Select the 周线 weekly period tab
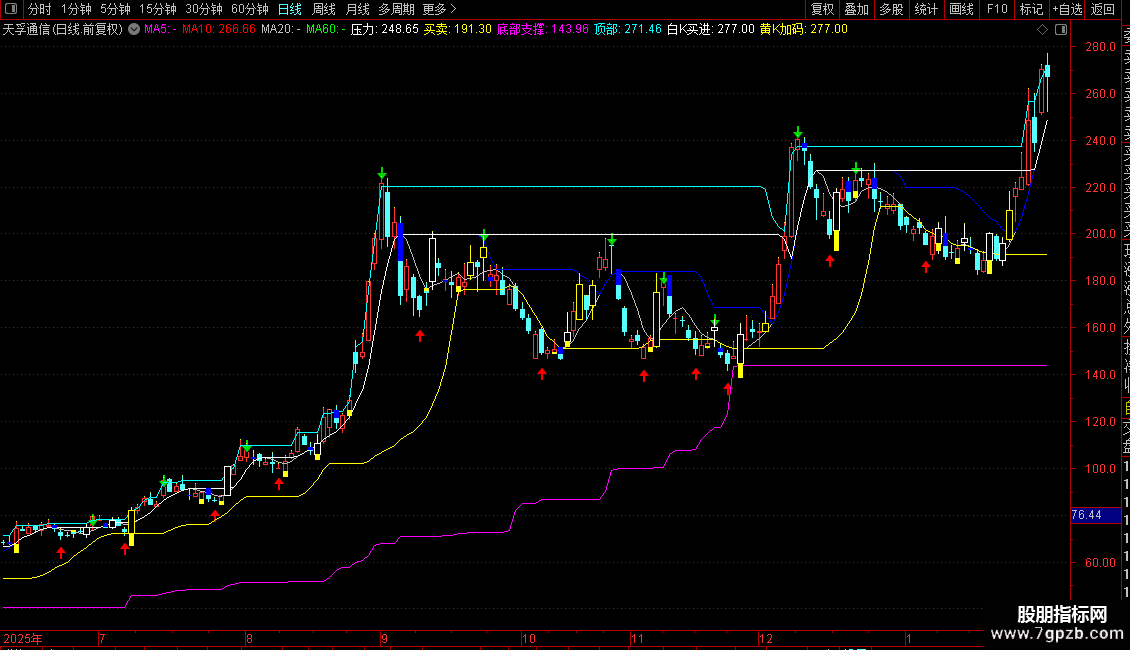Screen dimensions: 1130x650 click(x=324, y=9)
